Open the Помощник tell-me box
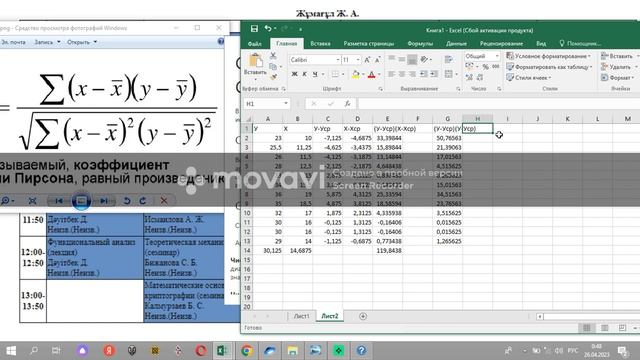The width and height of the screenshot is (640, 360). [x=580, y=43]
